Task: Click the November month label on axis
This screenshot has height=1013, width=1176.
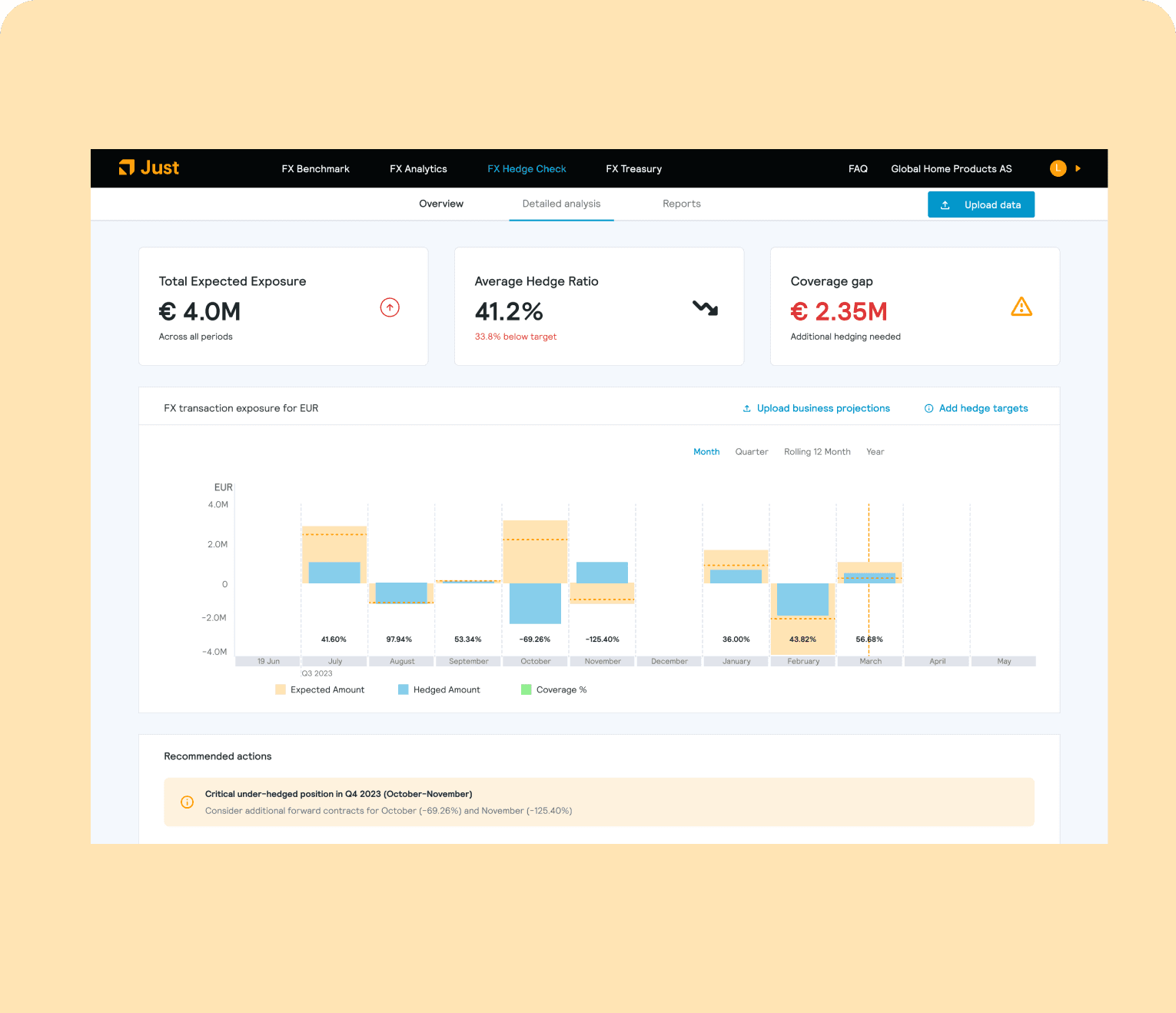Action: click(603, 661)
